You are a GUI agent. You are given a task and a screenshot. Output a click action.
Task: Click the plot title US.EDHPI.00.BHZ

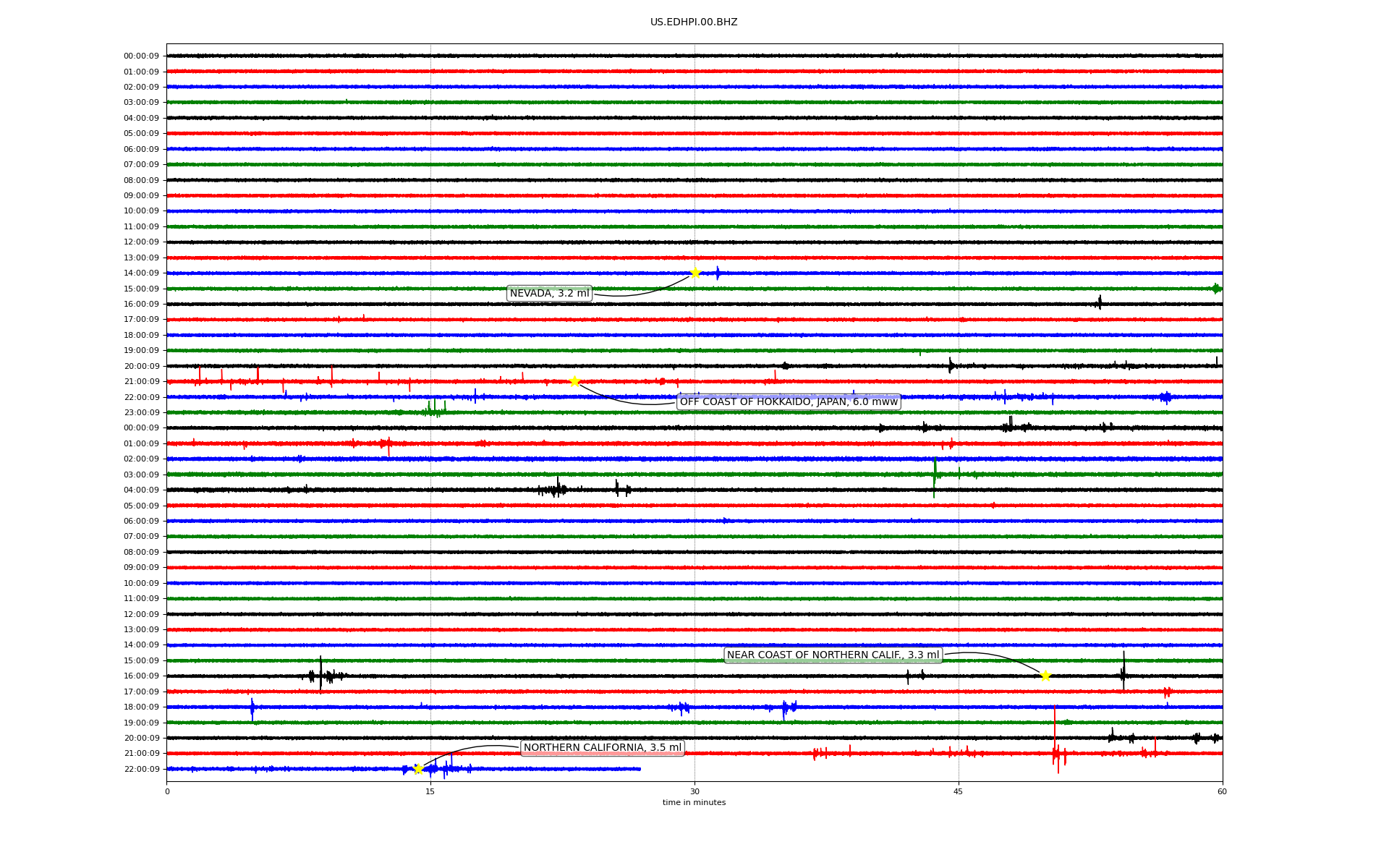(x=694, y=22)
